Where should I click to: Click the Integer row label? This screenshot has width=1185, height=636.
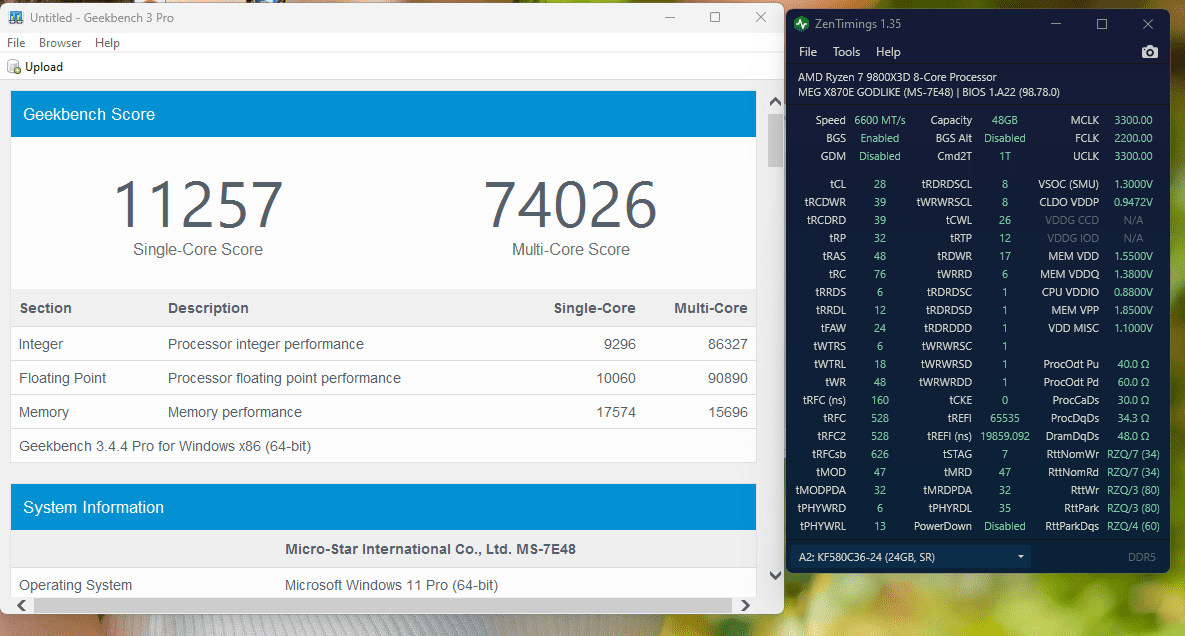pyautogui.click(x=41, y=344)
